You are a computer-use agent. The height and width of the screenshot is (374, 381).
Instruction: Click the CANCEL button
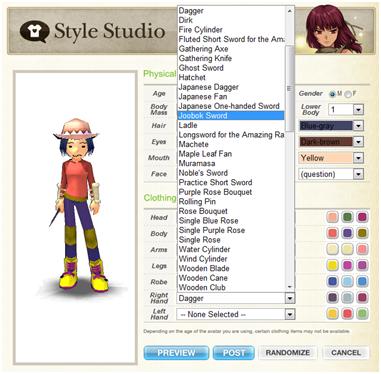pos(346,353)
